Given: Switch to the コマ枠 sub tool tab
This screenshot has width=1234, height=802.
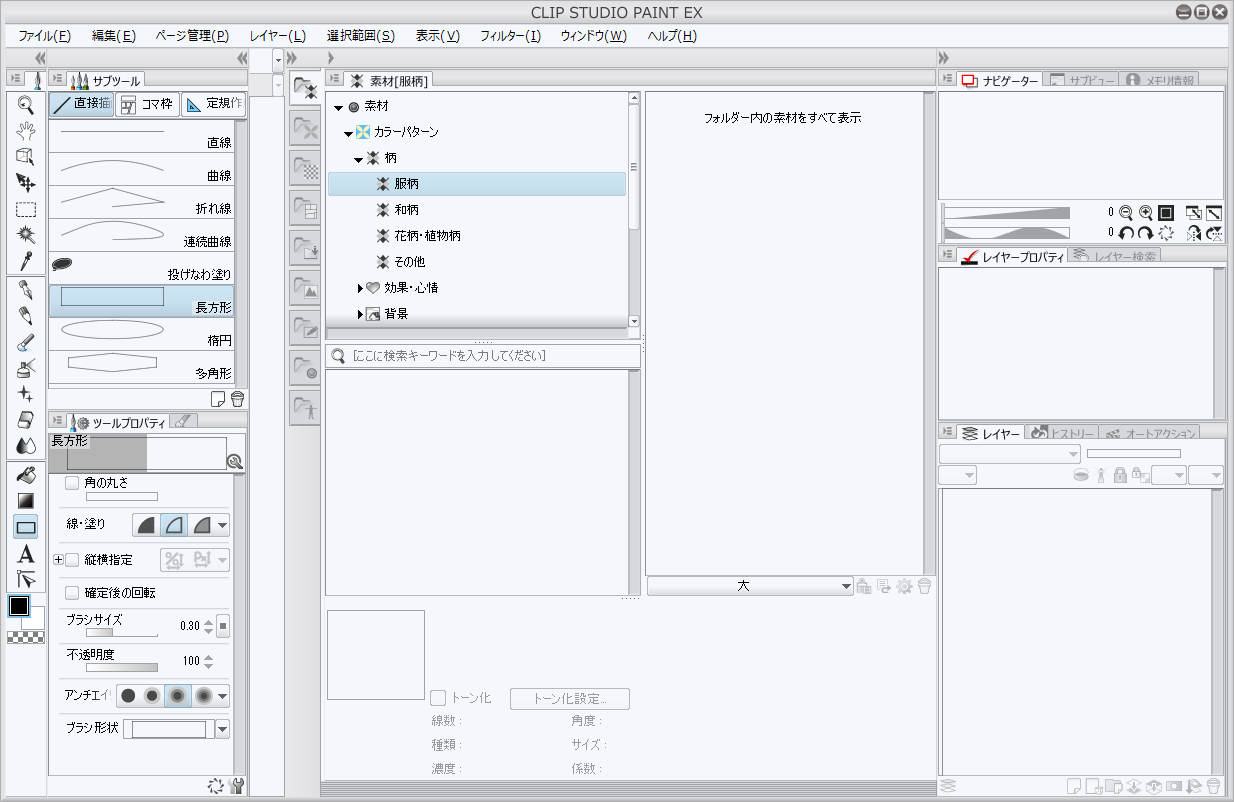Looking at the screenshot, I should click(147, 104).
